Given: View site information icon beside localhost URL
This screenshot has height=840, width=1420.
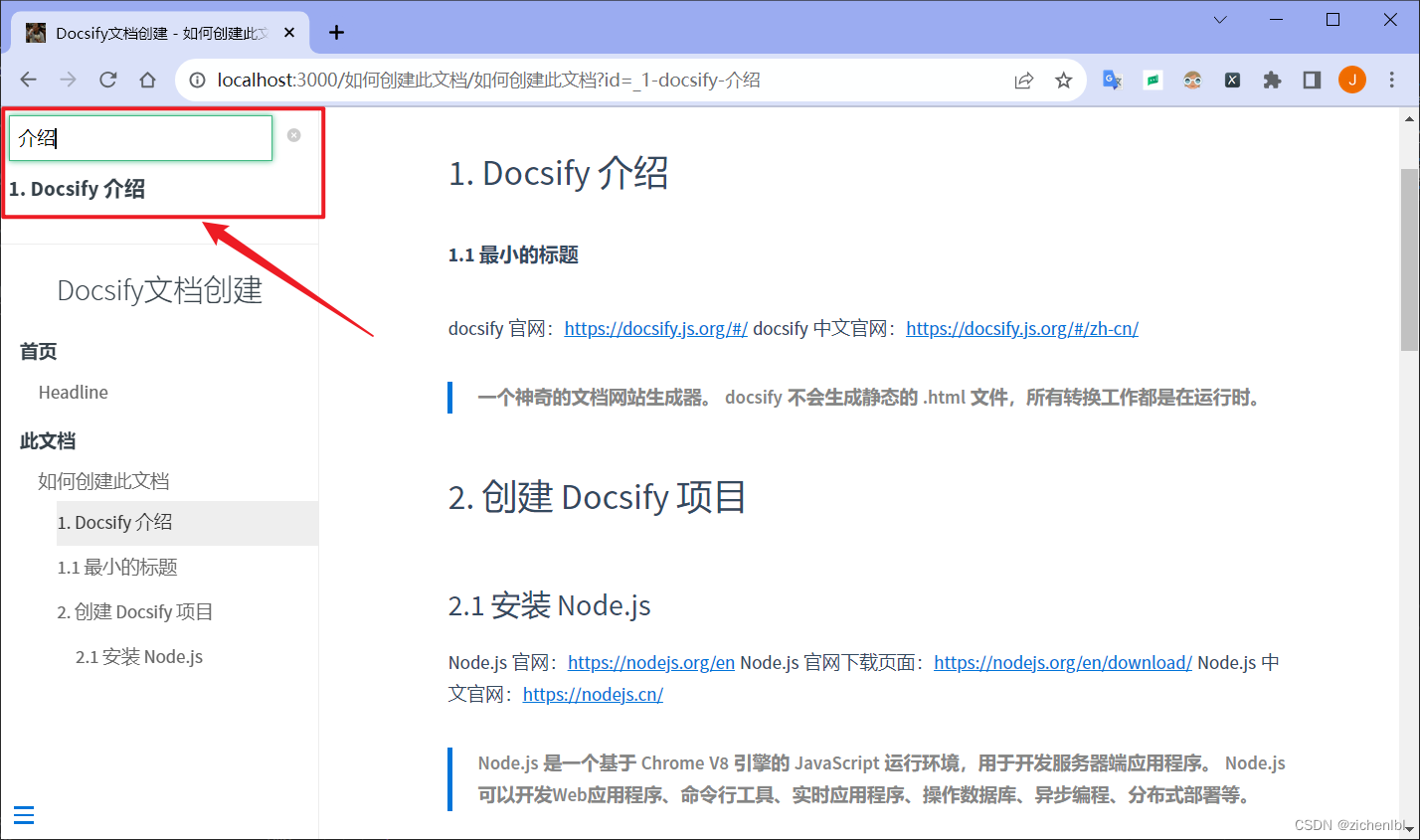Looking at the screenshot, I should coord(197,81).
